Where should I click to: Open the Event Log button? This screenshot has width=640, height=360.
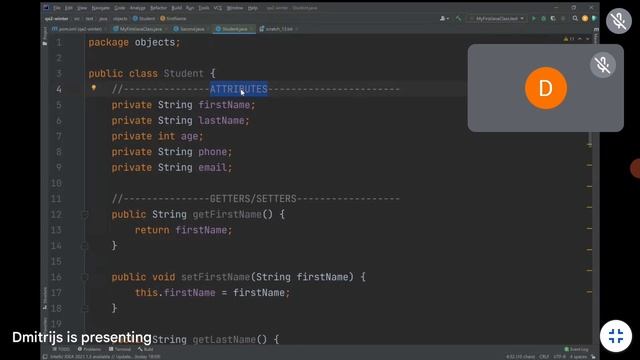click(x=576, y=349)
